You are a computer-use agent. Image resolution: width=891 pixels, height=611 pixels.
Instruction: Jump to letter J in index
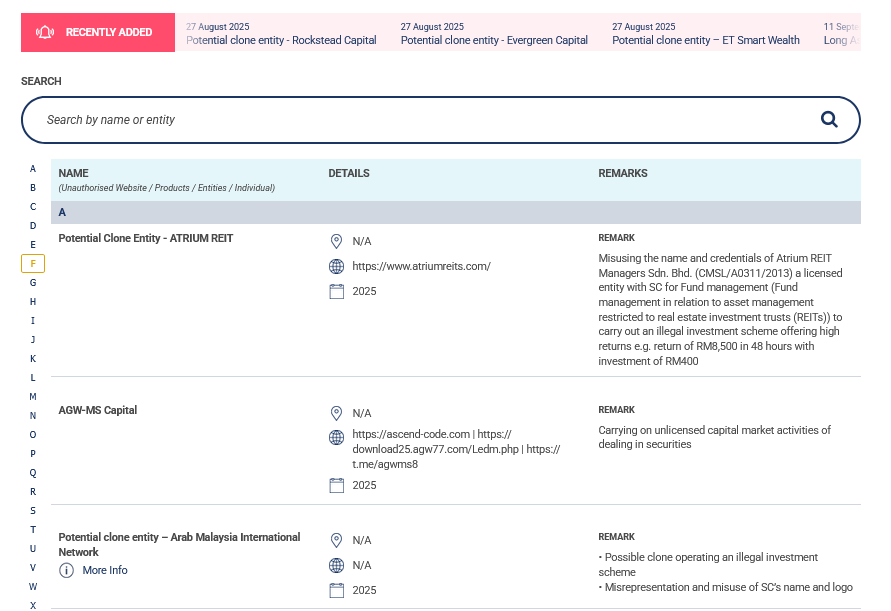point(33,340)
